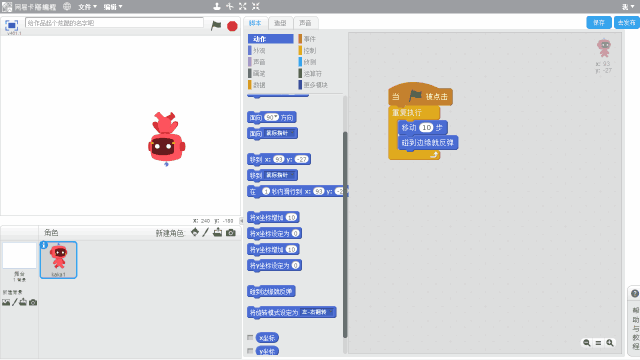Toggle the x坐标 reporter checkbox
Viewport: 640px width, 360px height.
pos(250,338)
